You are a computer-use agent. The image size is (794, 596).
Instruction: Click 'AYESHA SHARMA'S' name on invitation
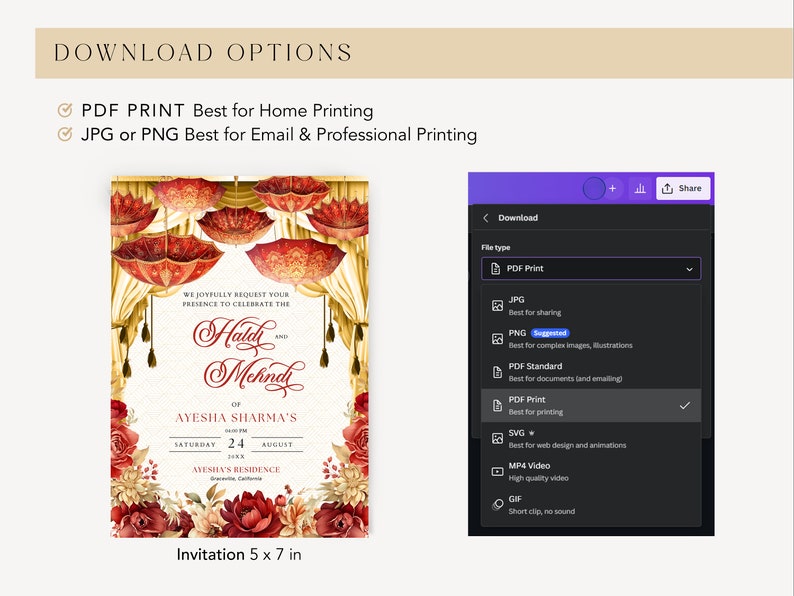(x=236, y=418)
